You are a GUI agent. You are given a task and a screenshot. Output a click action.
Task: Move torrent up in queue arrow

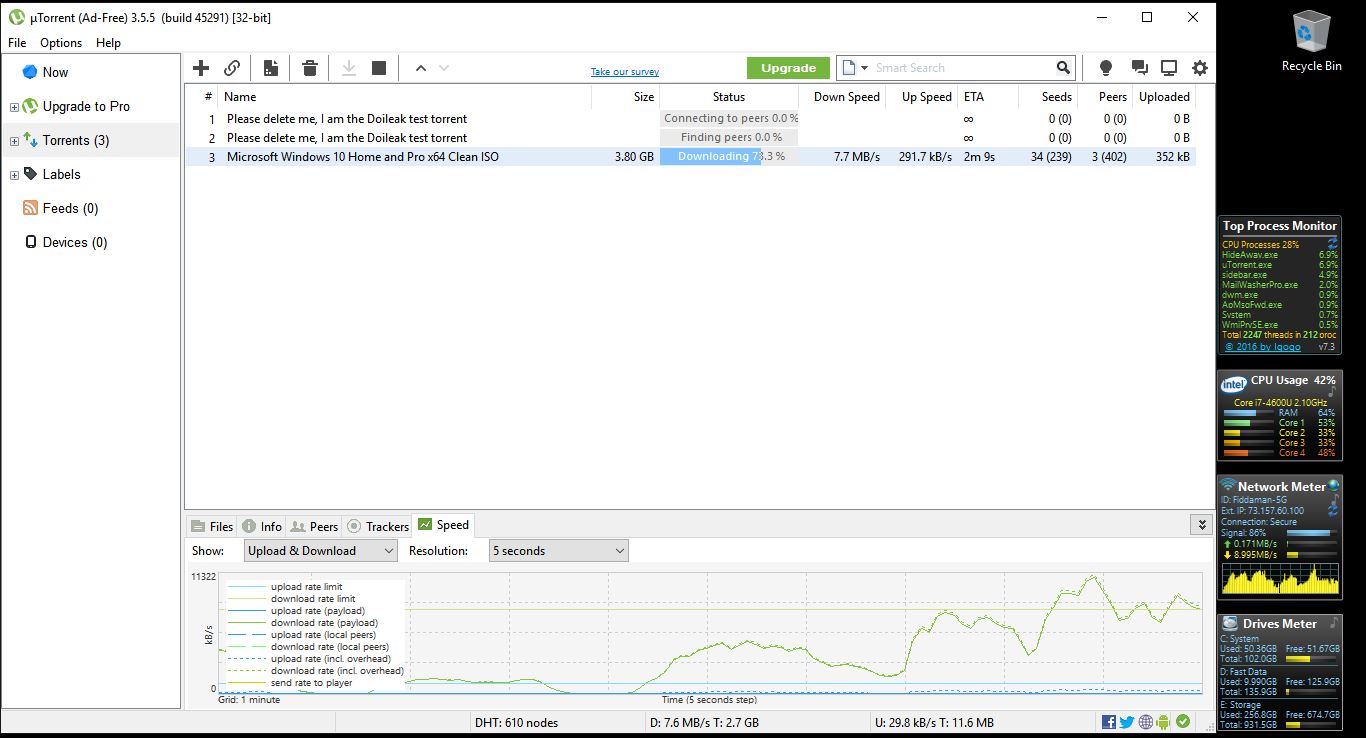click(x=421, y=68)
